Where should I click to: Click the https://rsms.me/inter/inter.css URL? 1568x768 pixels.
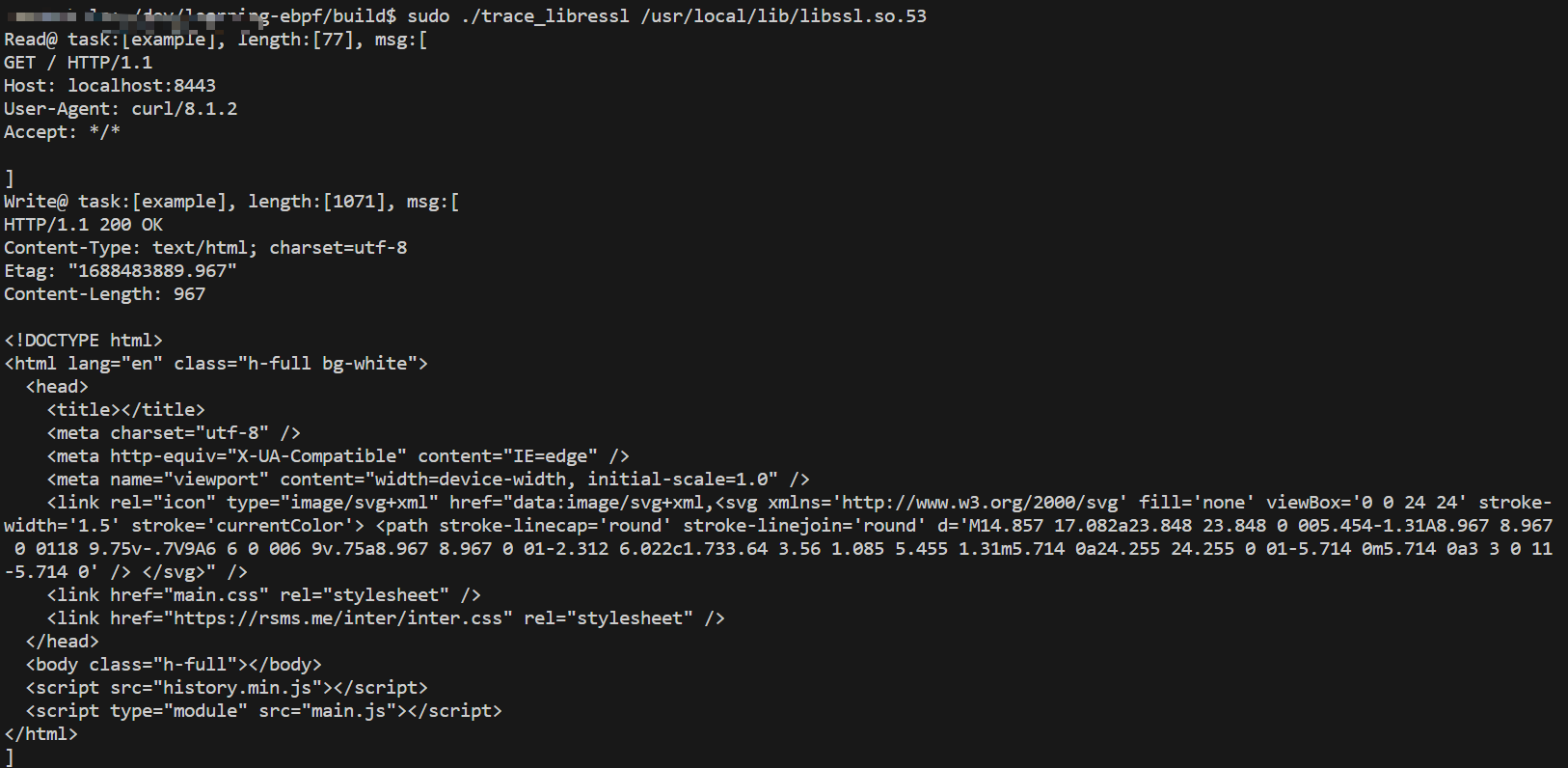click(338, 618)
